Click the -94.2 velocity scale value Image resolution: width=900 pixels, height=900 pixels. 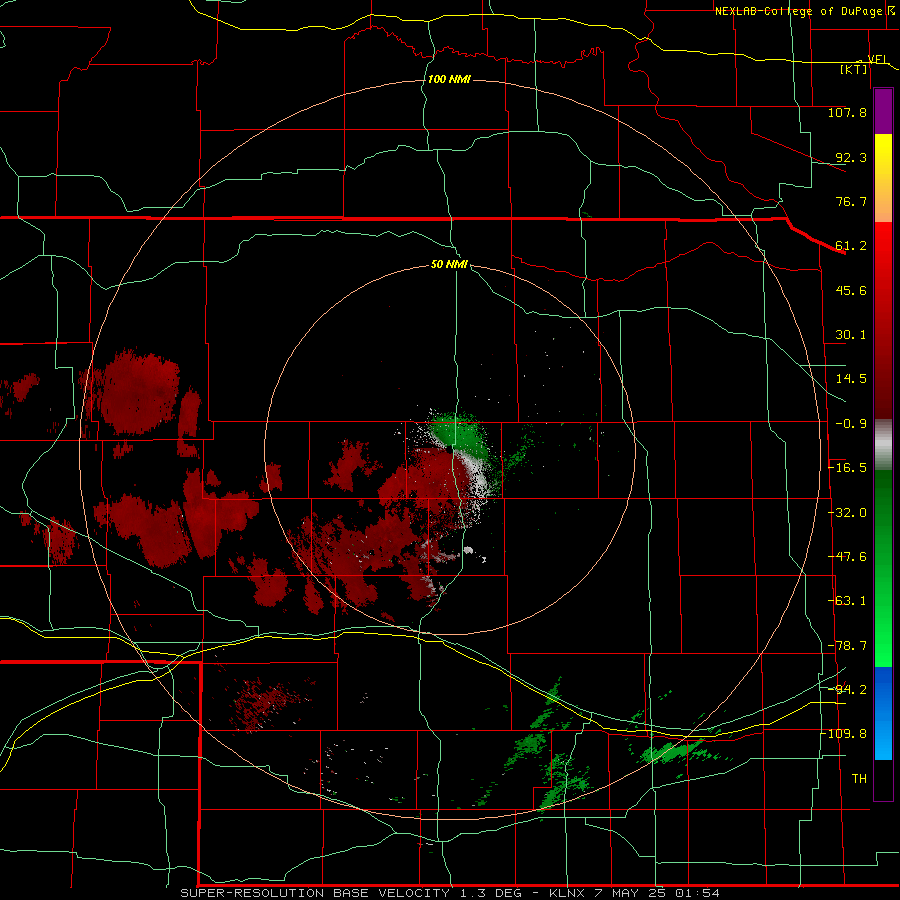click(847, 689)
